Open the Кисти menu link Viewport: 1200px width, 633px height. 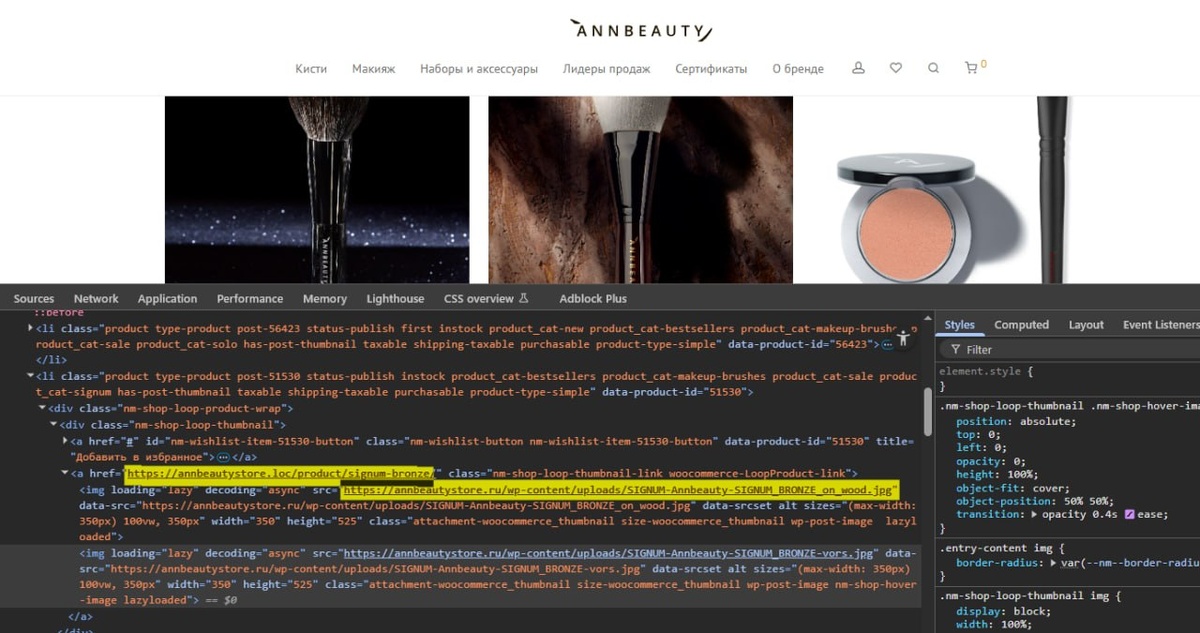(x=311, y=69)
